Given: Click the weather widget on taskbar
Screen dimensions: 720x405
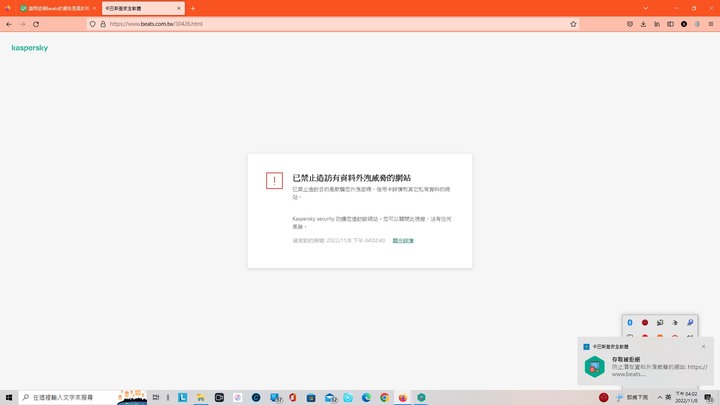Looking at the screenshot, I should point(633,397).
